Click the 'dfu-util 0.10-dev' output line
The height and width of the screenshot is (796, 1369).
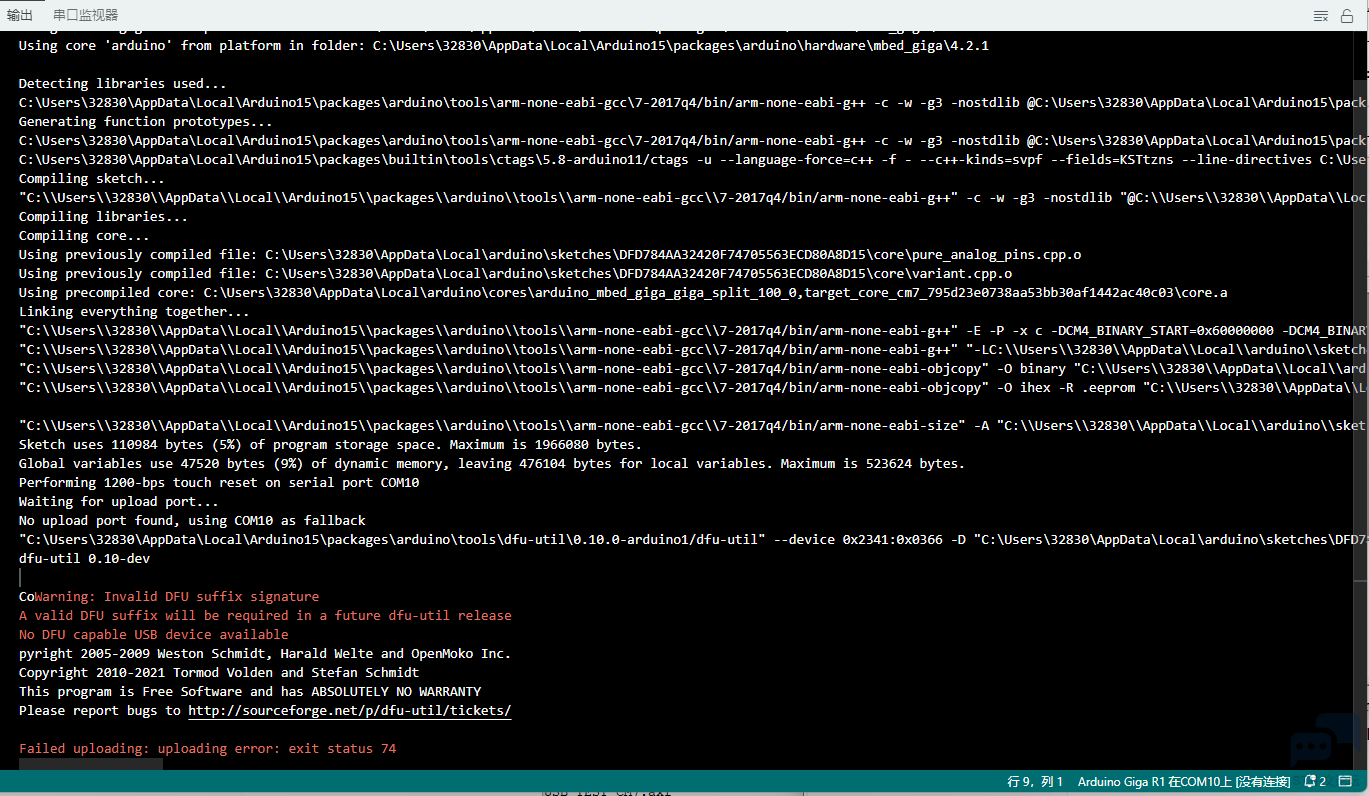click(84, 559)
